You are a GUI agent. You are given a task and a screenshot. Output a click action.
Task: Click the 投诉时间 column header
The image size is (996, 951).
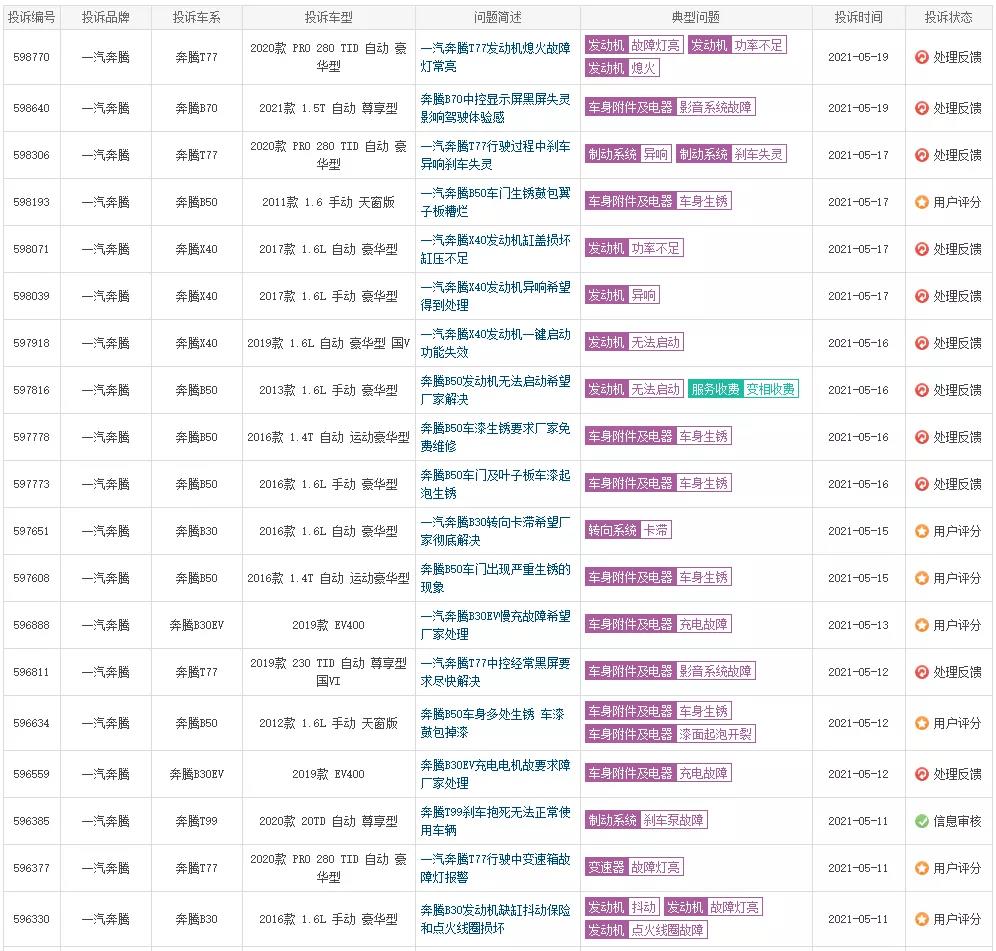858,18
